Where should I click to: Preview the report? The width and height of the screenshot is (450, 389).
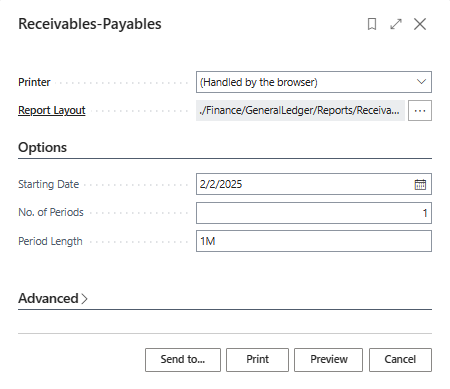(328, 360)
